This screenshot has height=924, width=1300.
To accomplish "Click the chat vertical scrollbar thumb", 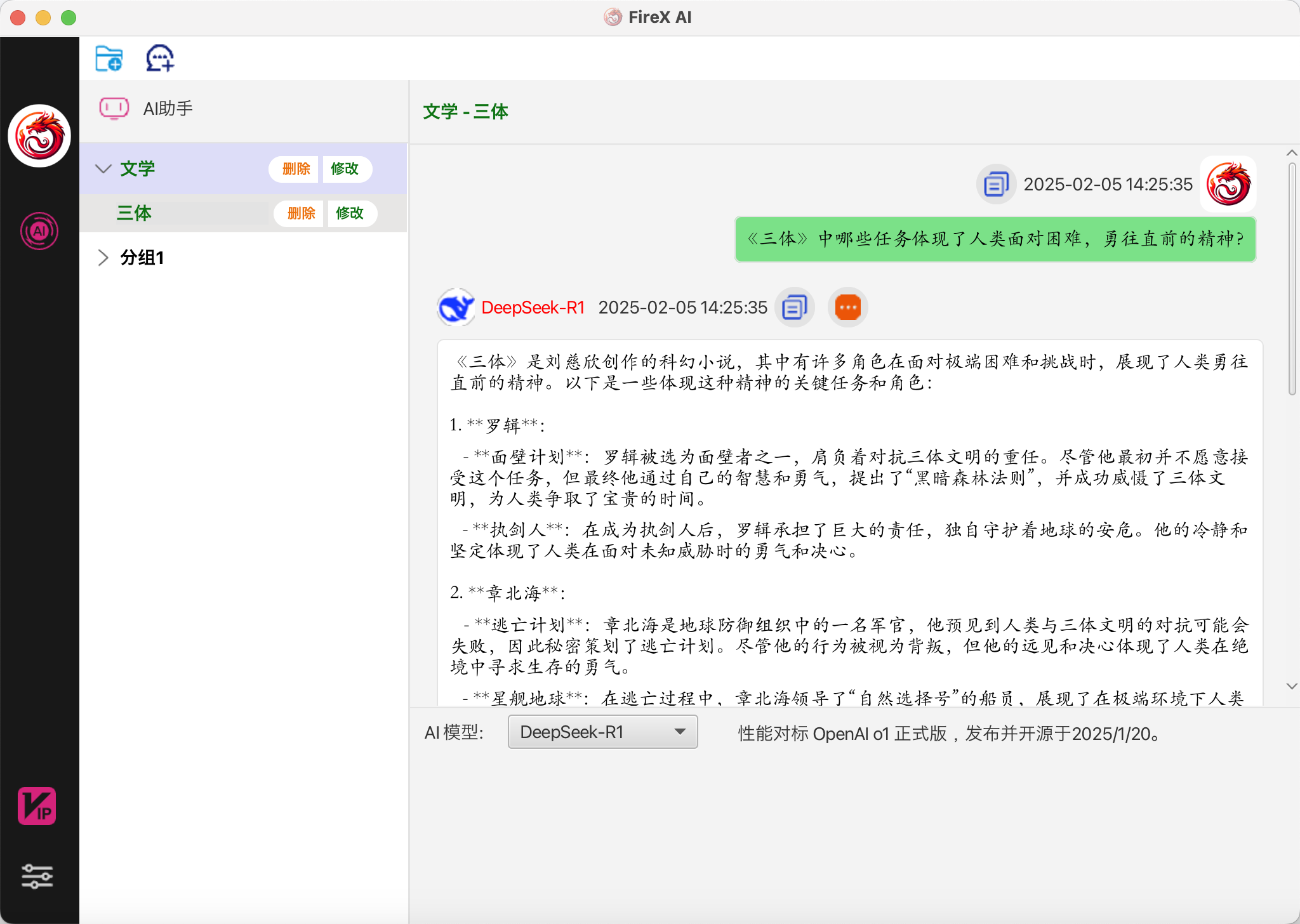I will (x=1292, y=279).
